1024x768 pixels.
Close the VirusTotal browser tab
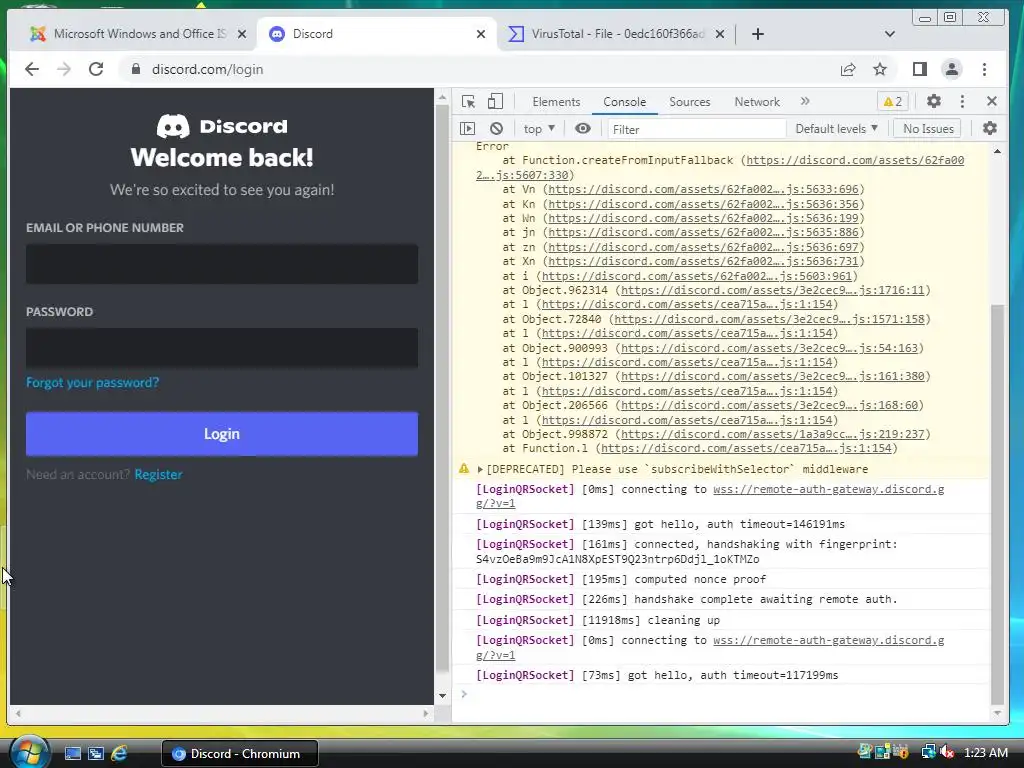pyautogui.click(x=720, y=34)
